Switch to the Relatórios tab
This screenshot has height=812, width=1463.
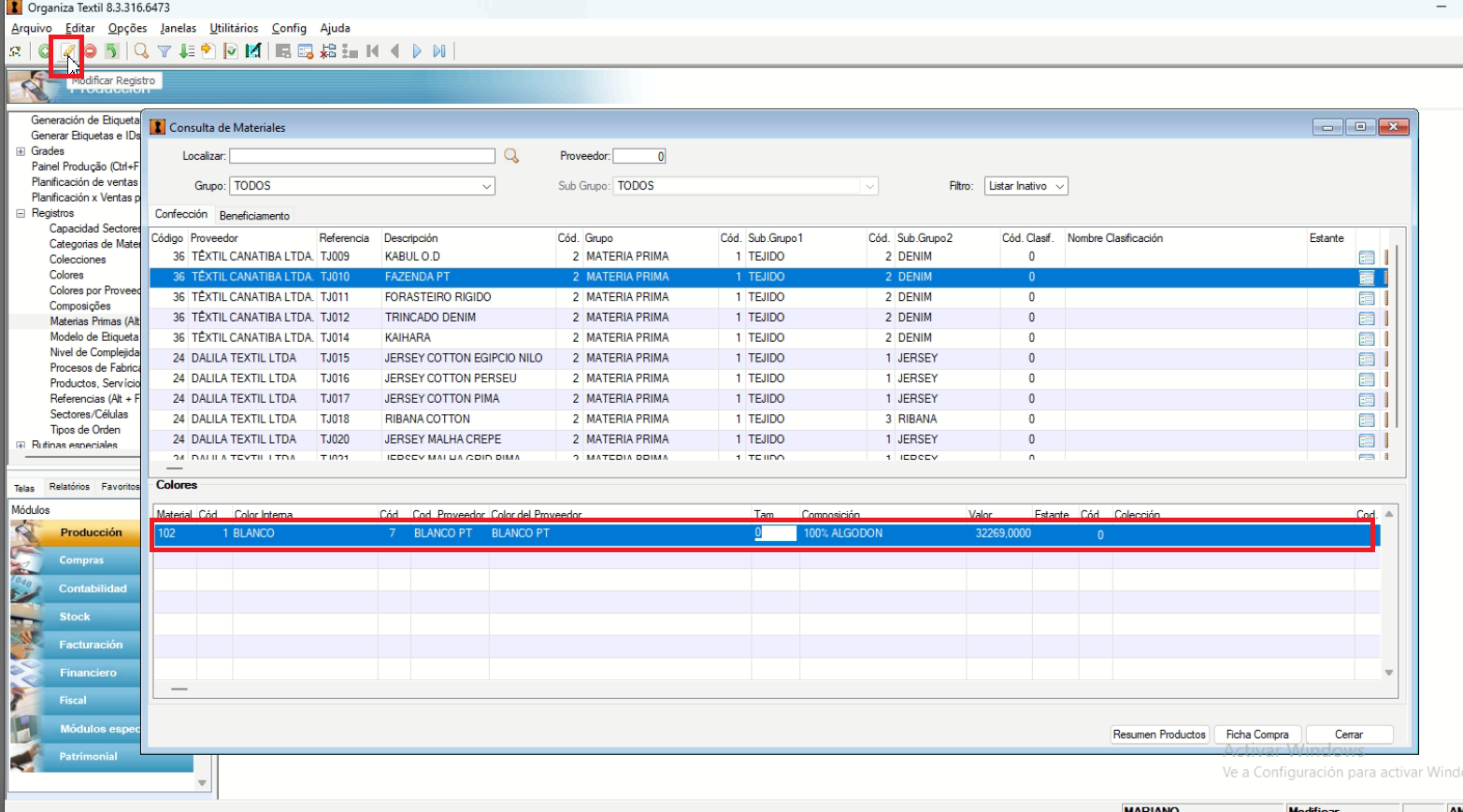click(69, 487)
